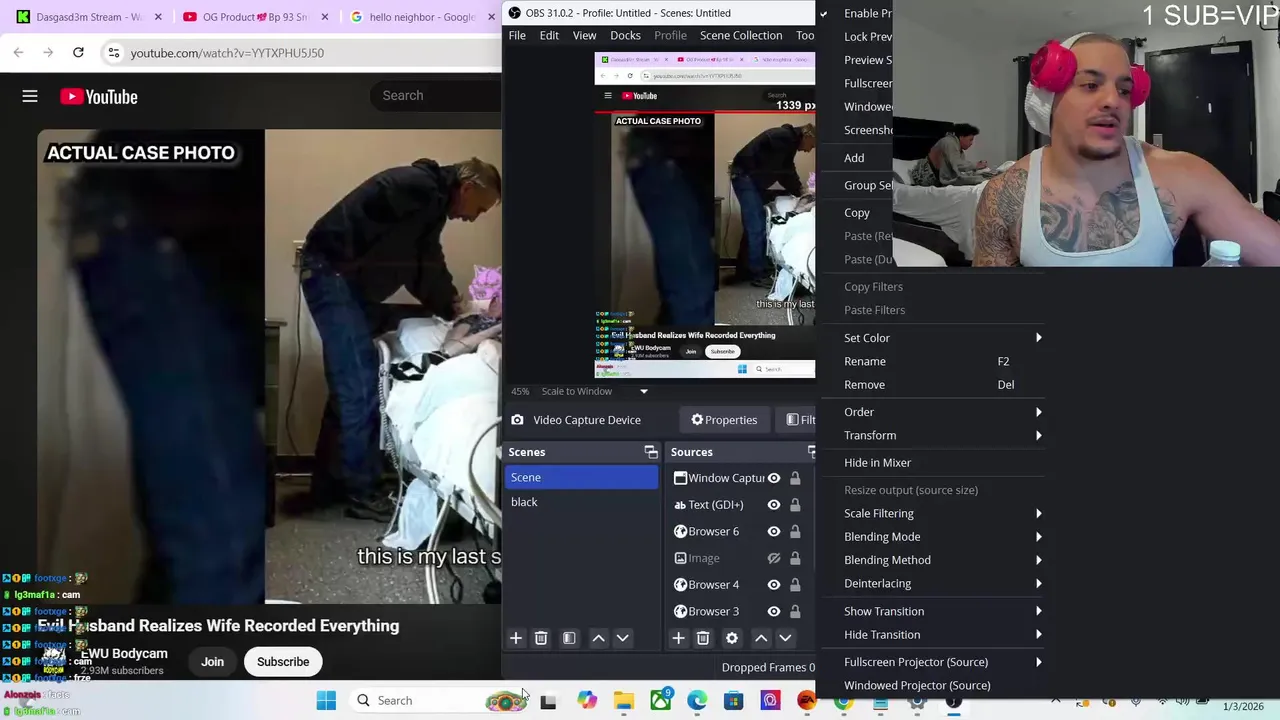Hide the Browser 4 source via eye icon
Viewport: 1280px width, 720px height.
pyautogui.click(x=773, y=585)
